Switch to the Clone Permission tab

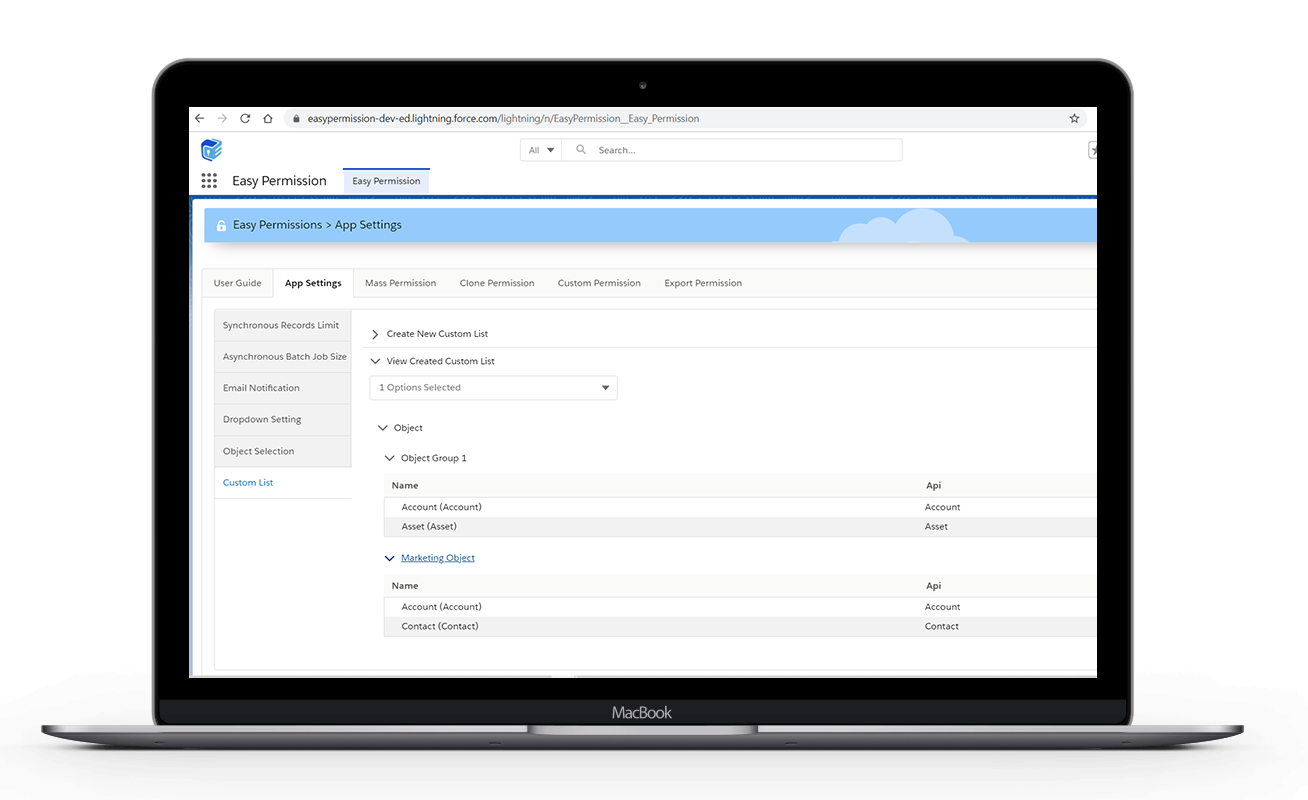point(497,283)
